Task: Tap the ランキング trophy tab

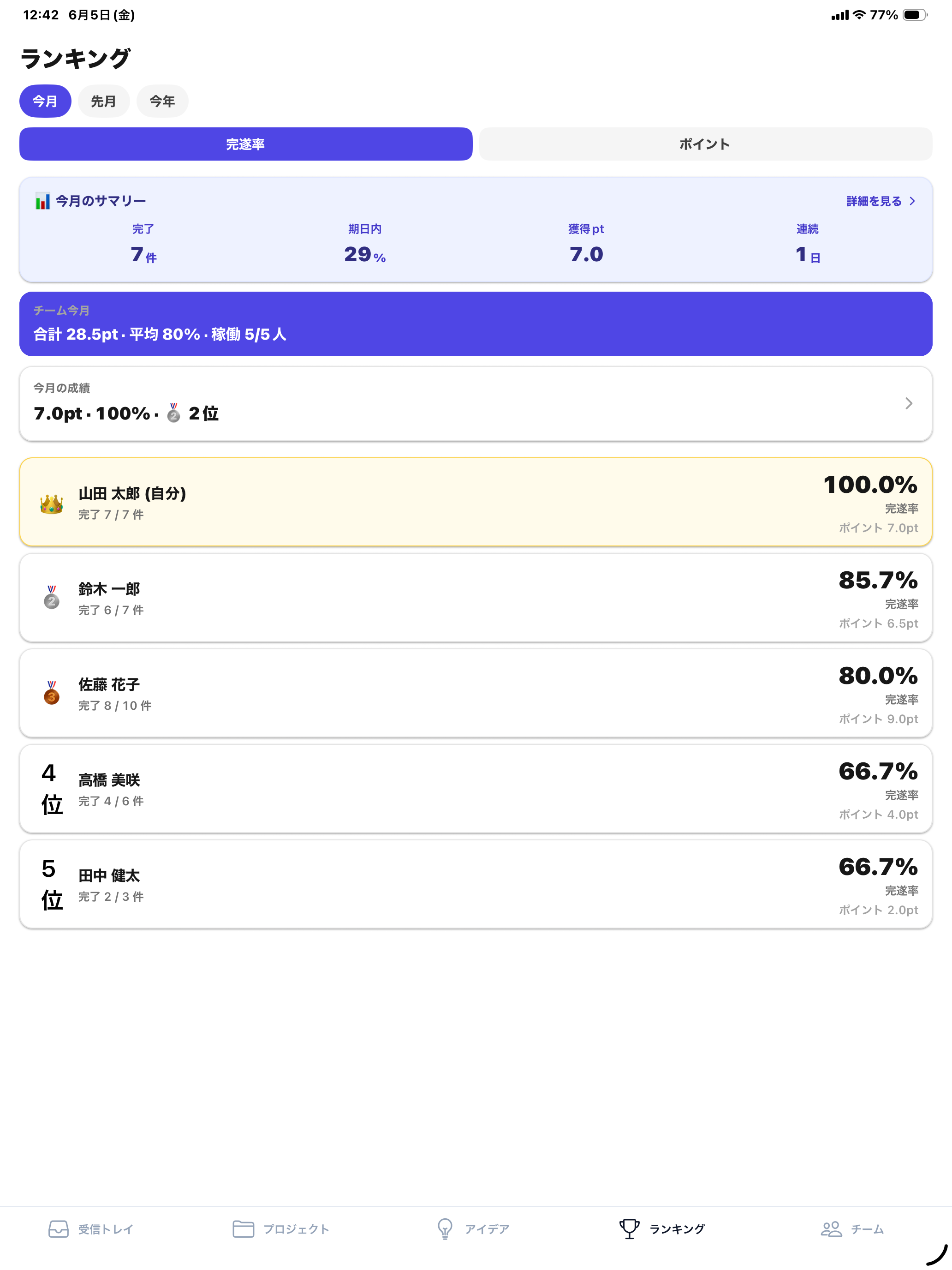Action: click(661, 1228)
